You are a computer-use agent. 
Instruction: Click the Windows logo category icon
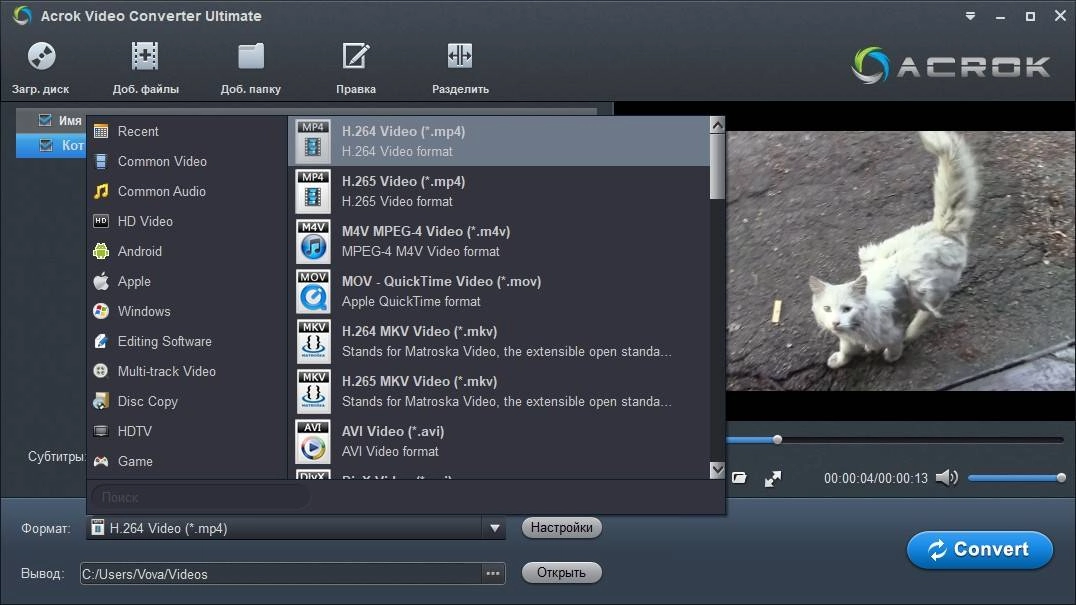101,311
